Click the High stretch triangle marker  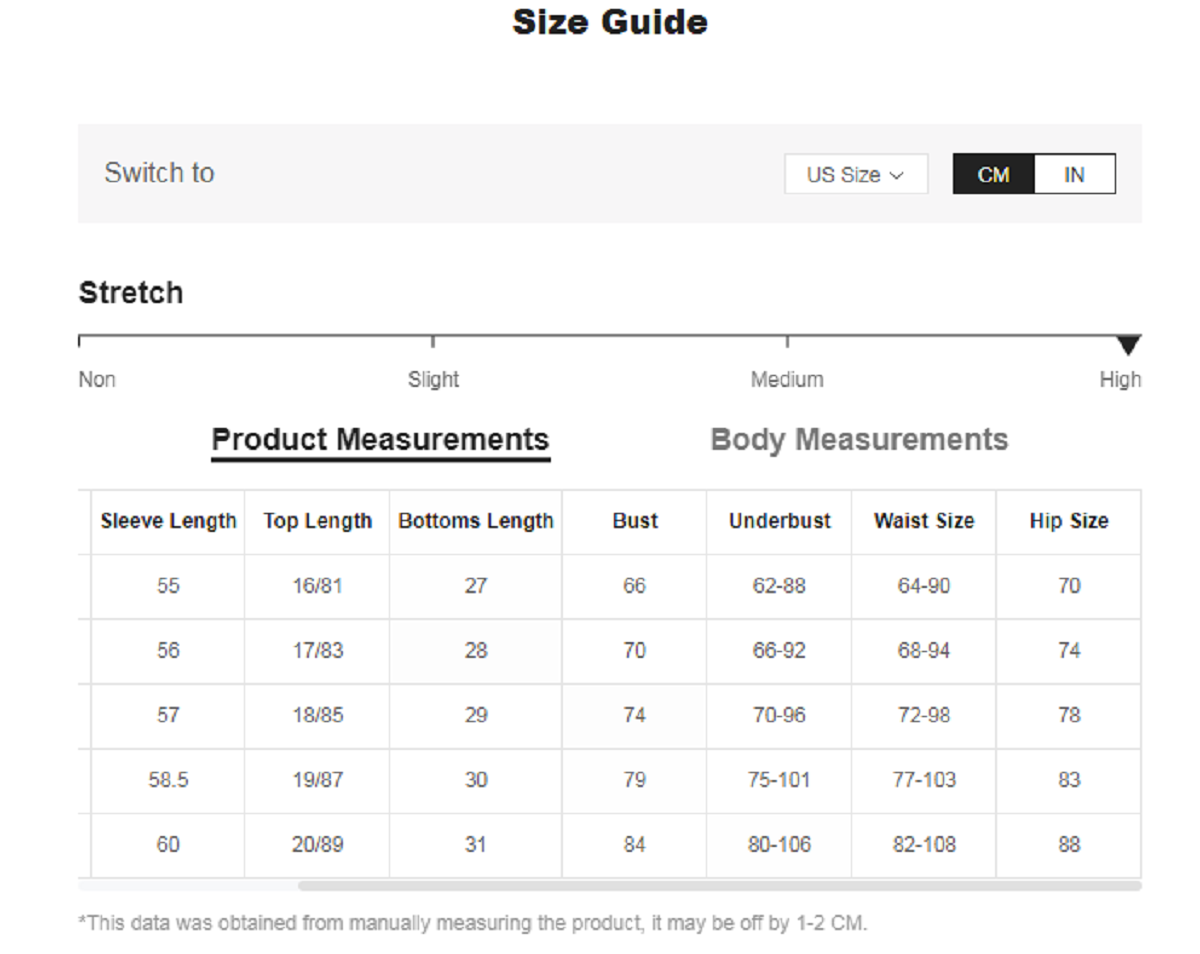click(x=1128, y=346)
